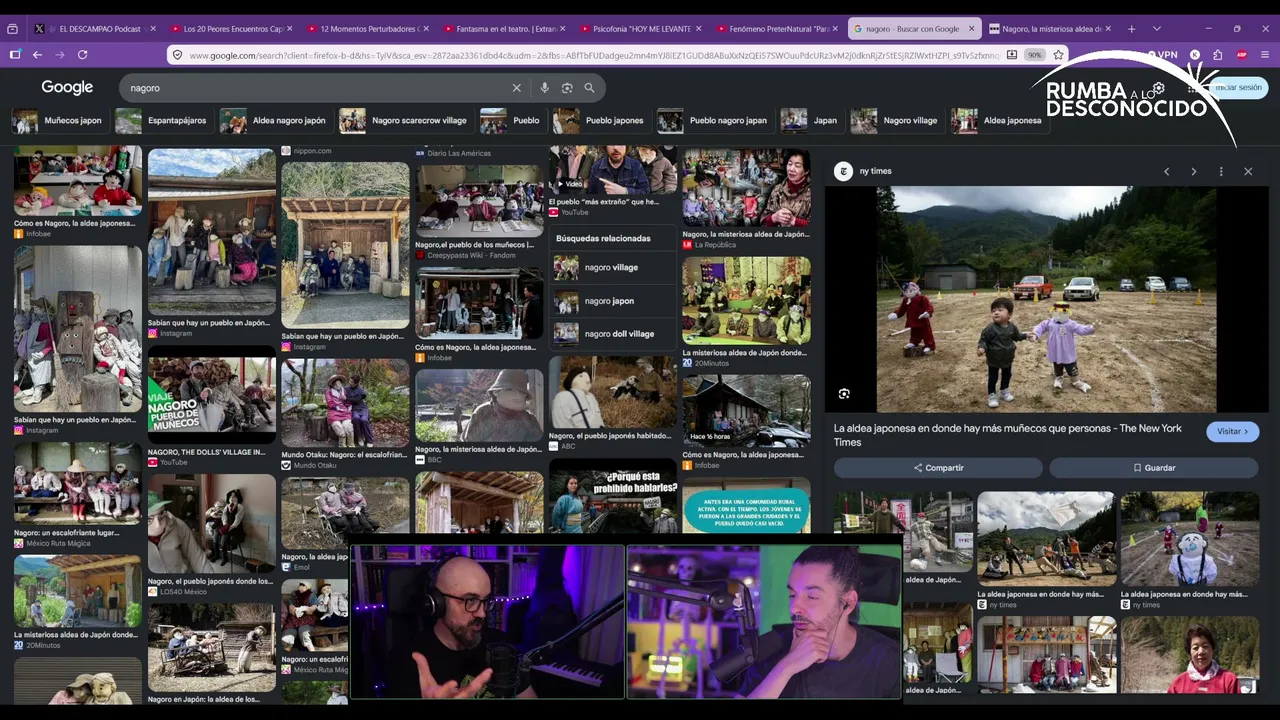Switch to Fenómeno PreterNatural tab

[777, 29]
